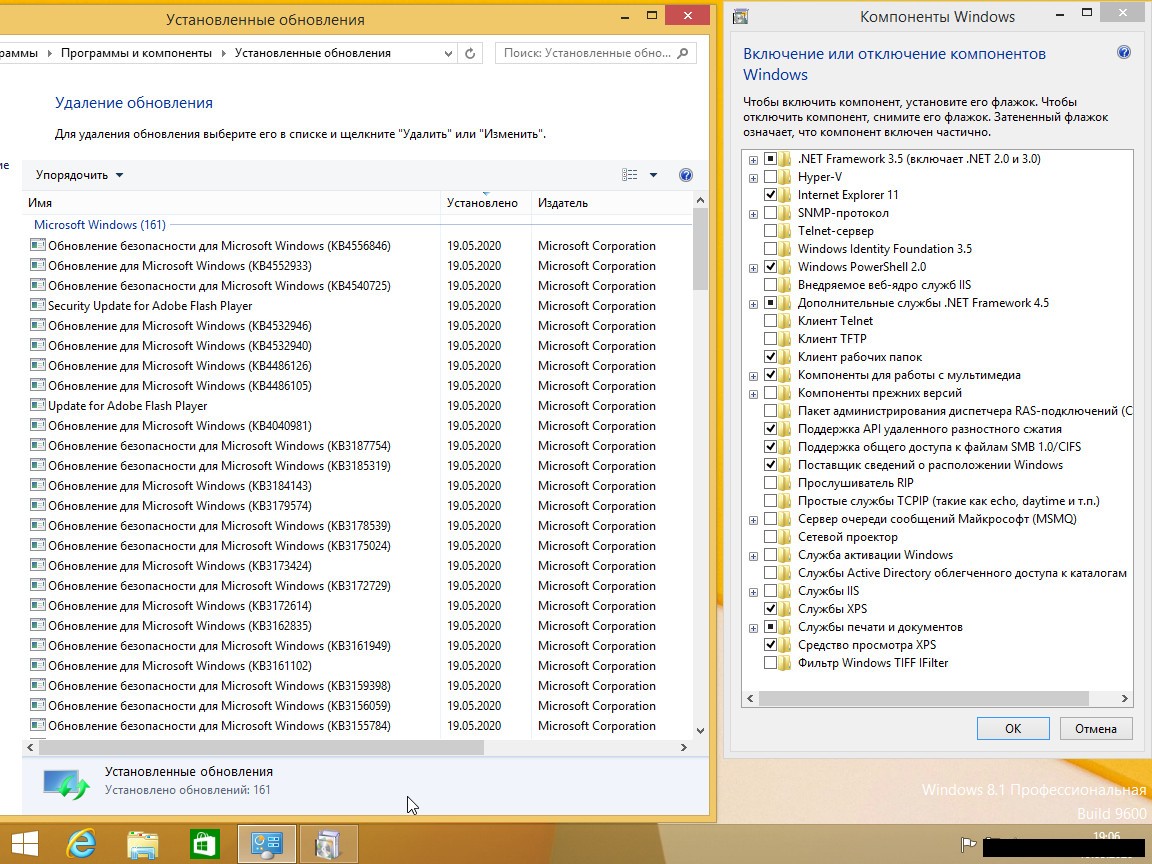This screenshot has width=1152, height=864.
Task: Expand the Службы IIS node
Action: (x=753, y=592)
